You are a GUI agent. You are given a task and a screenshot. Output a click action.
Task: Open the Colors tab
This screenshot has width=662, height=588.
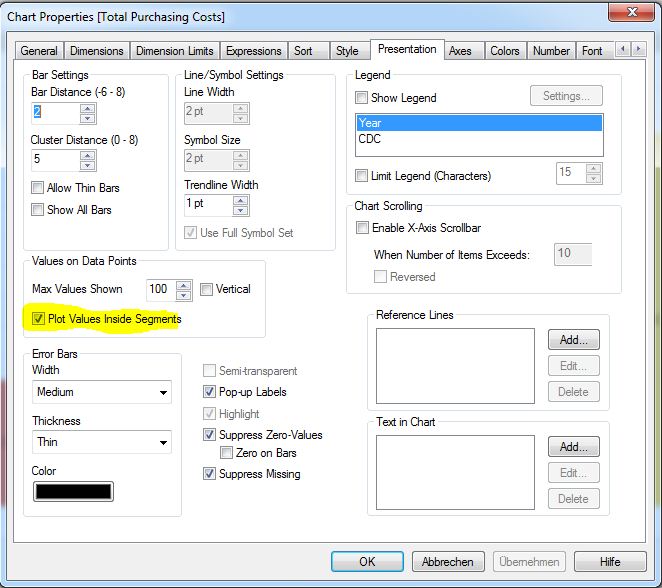pyautogui.click(x=505, y=51)
